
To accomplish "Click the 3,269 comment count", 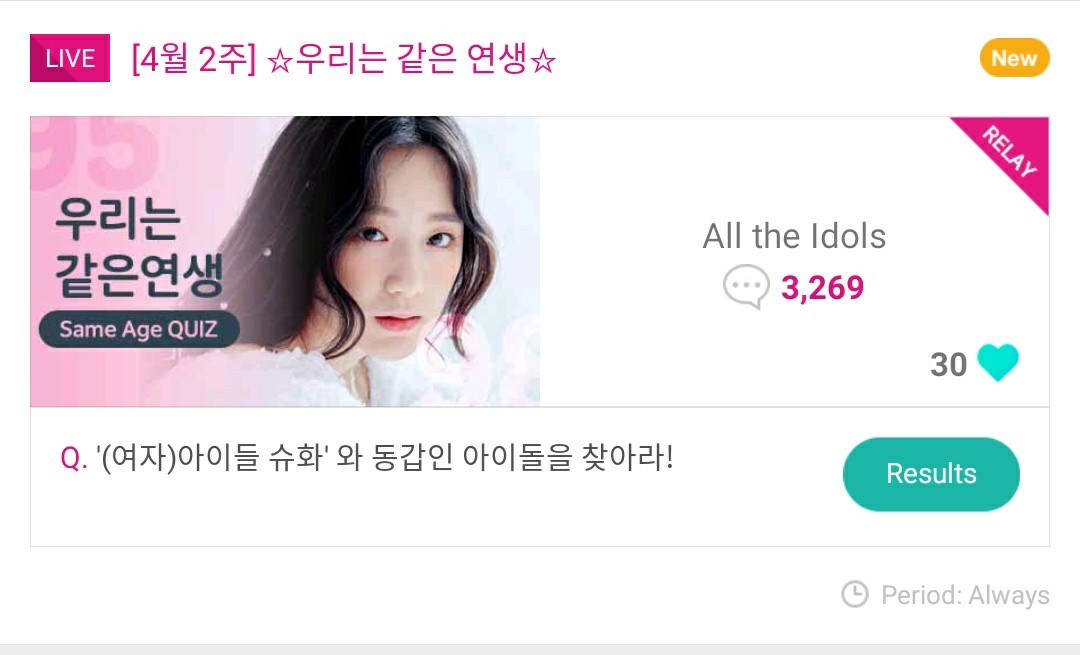I will (822, 288).
